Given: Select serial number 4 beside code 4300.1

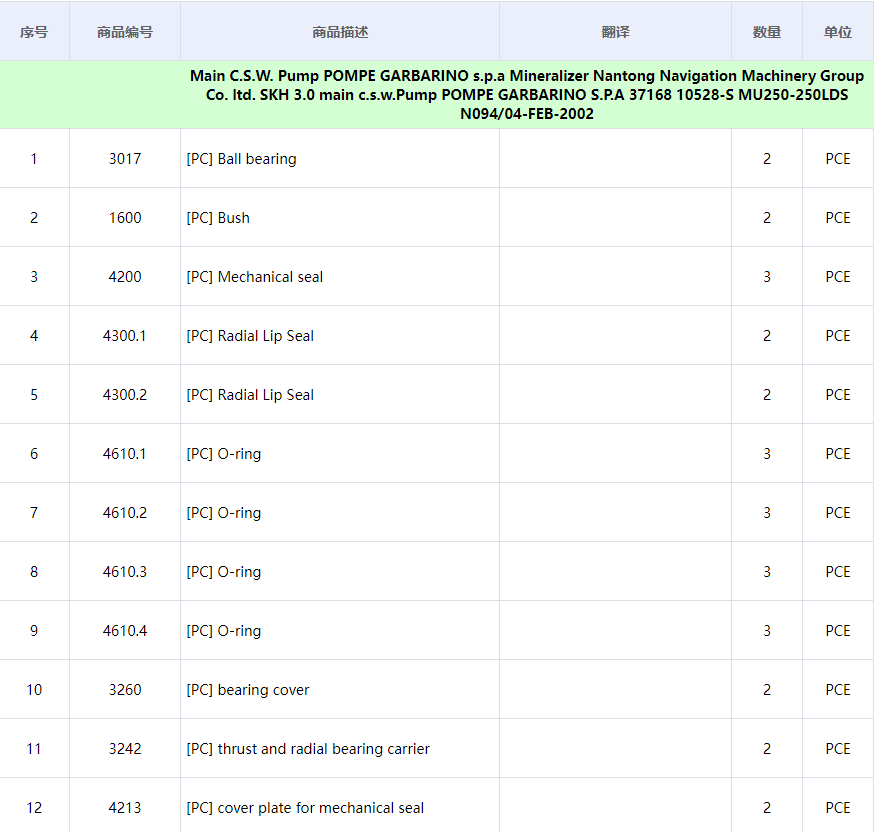Looking at the screenshot, I should click(x=34, y=336).
